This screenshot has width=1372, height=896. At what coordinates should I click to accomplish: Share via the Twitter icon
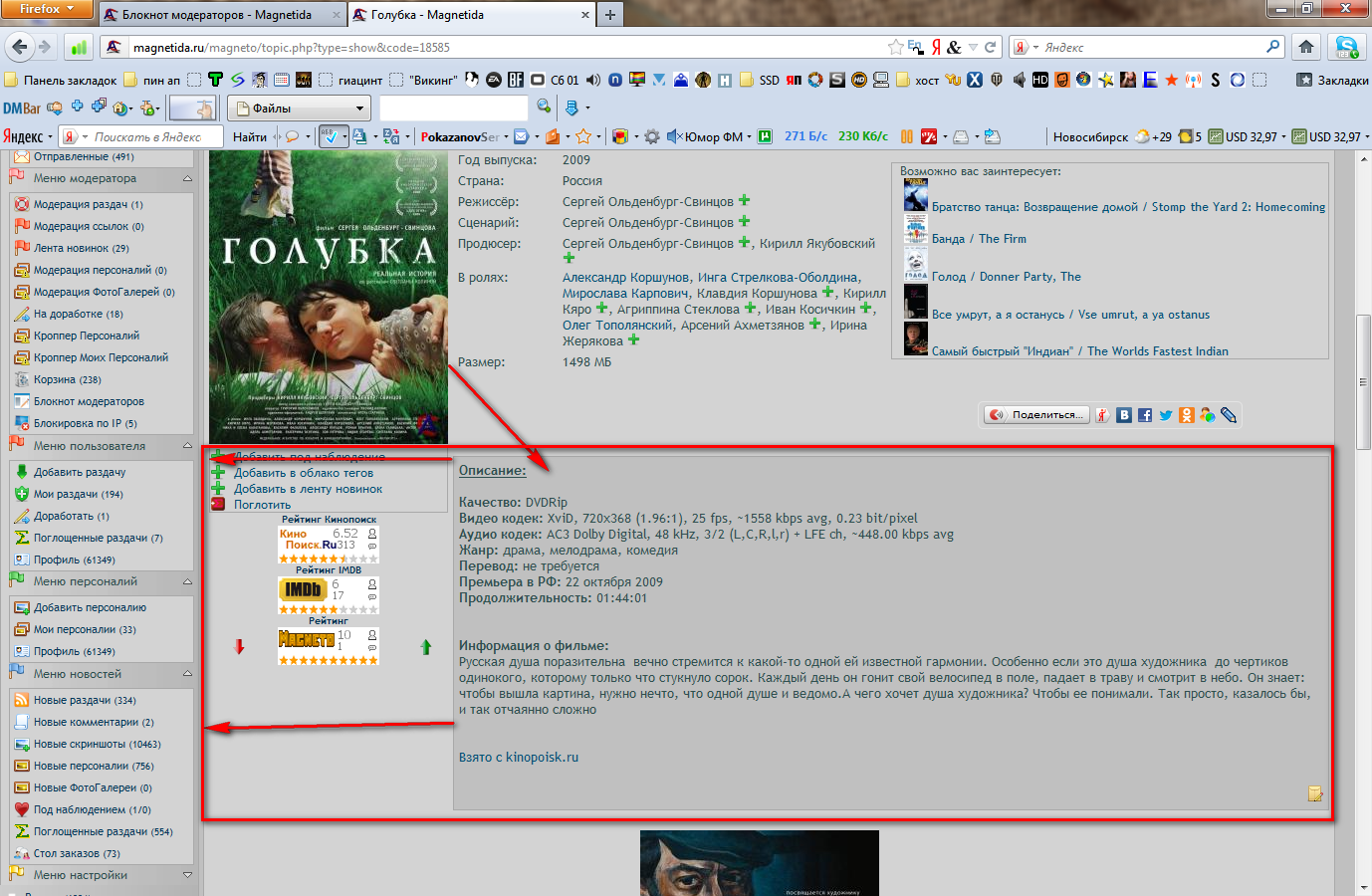pos(1166,415)
